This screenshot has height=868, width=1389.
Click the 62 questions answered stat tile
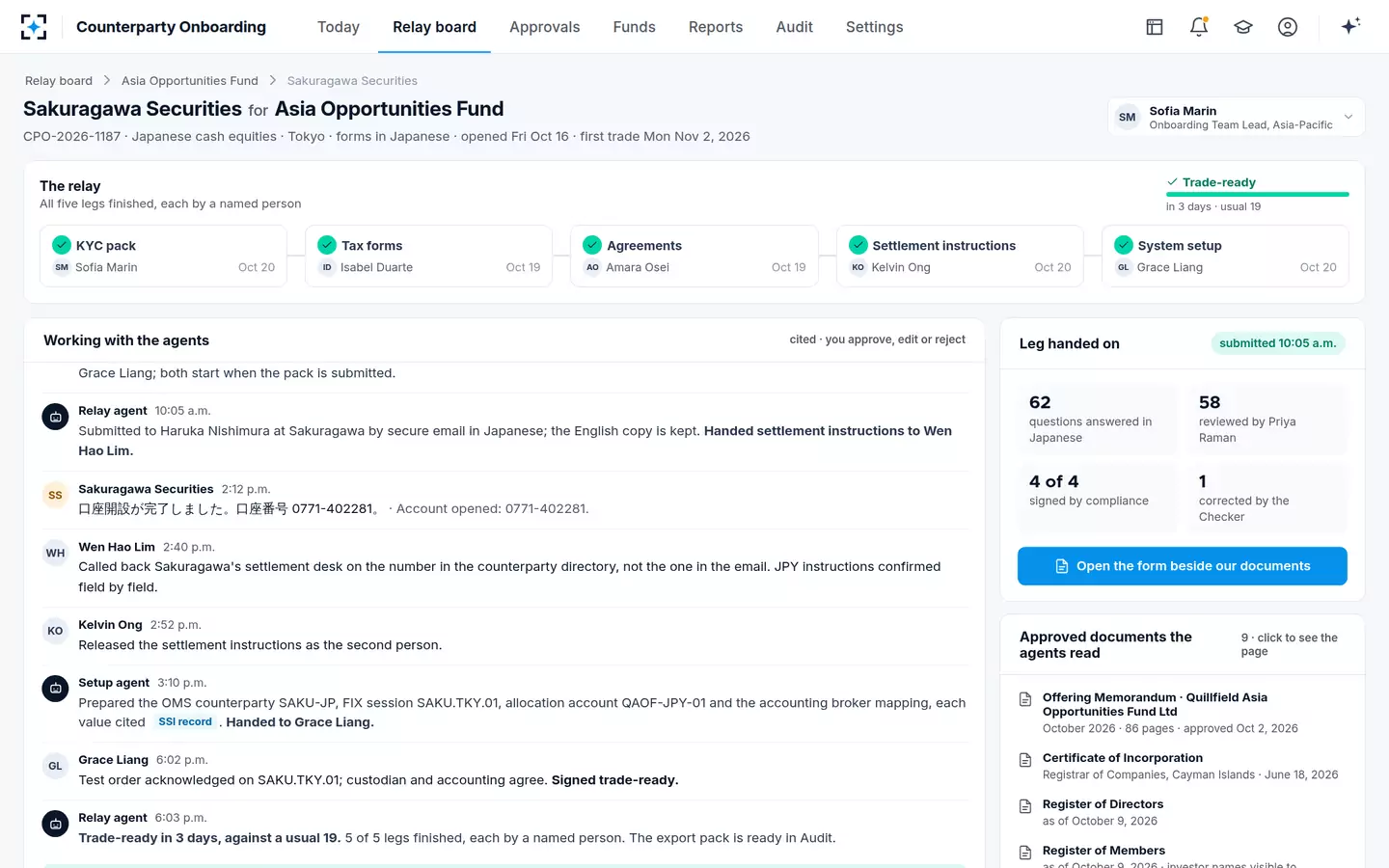point(1098,420)
